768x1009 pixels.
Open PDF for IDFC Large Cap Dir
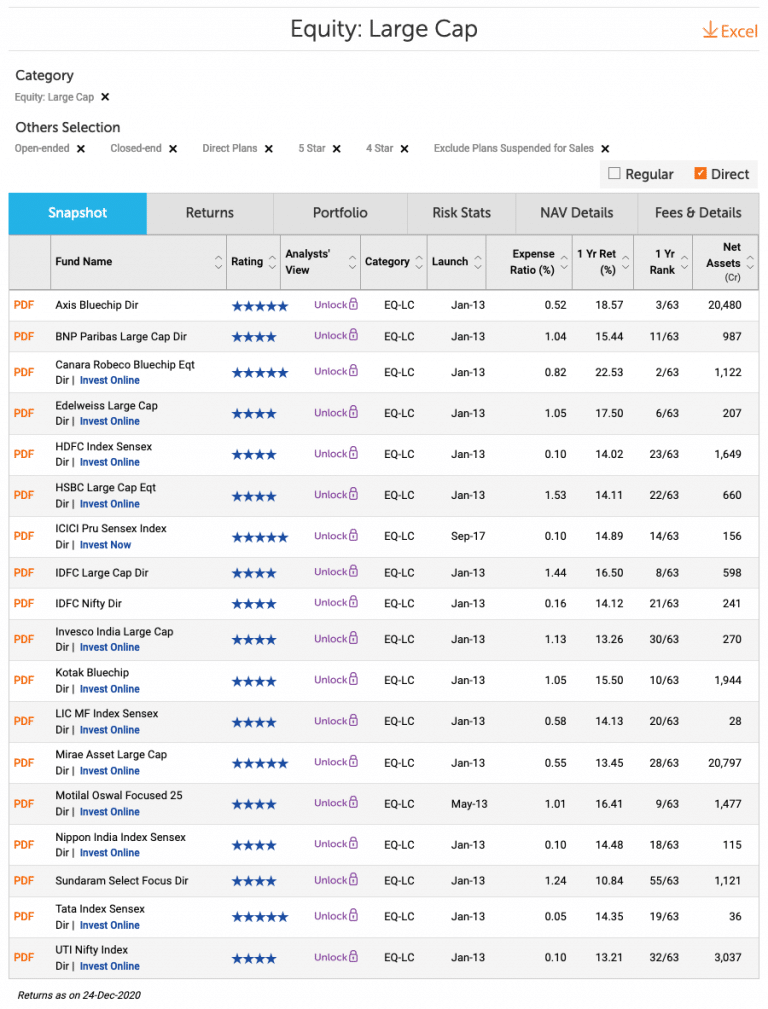24,573
